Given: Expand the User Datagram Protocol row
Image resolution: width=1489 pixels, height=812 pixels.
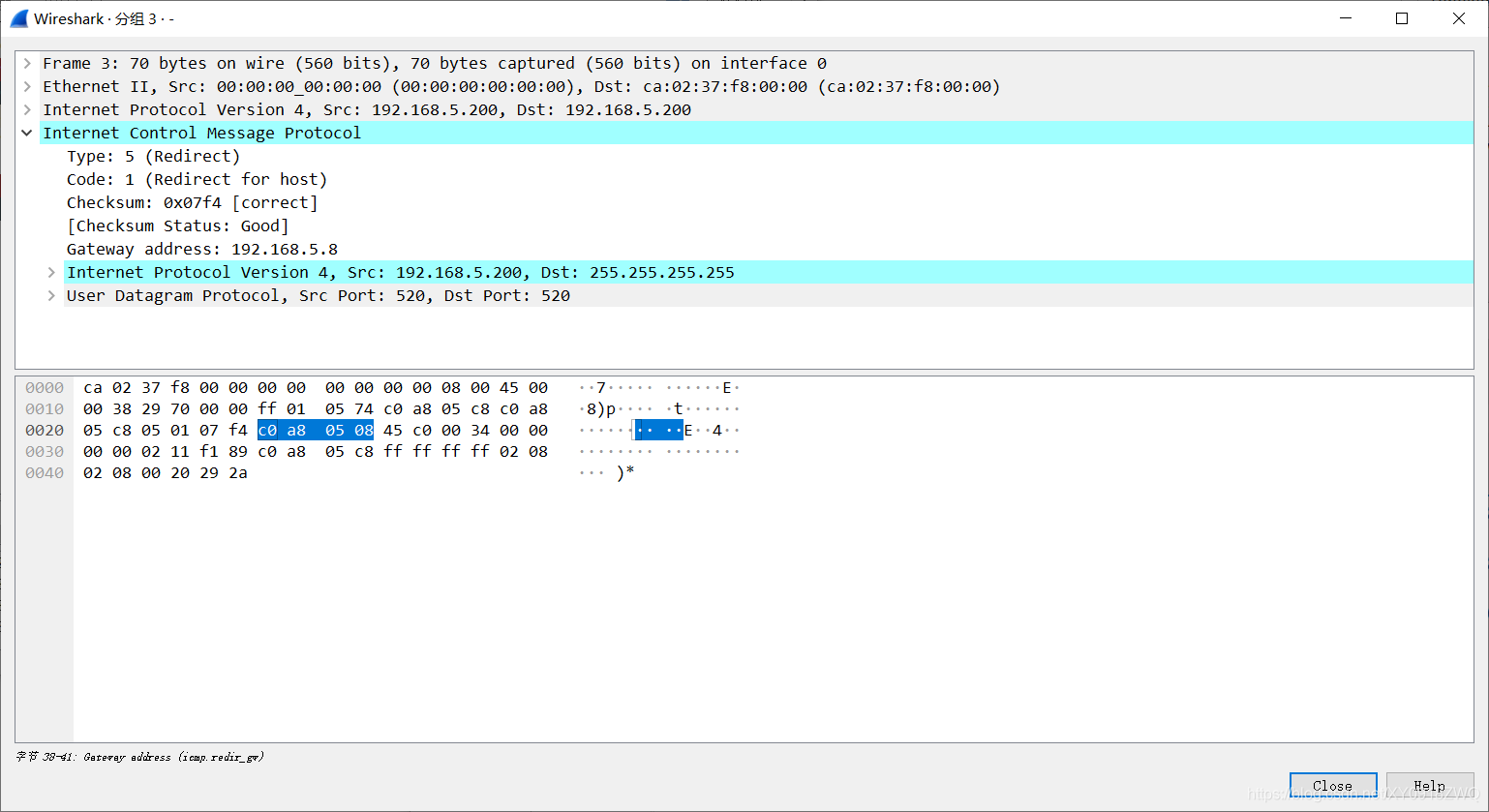Looking at the screenshot, I should click(x=51, y=295).
